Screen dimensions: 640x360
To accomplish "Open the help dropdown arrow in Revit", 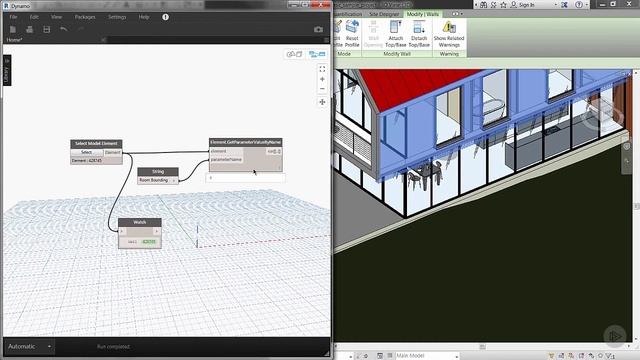I will pyautogui.click(x=587, y=5).
